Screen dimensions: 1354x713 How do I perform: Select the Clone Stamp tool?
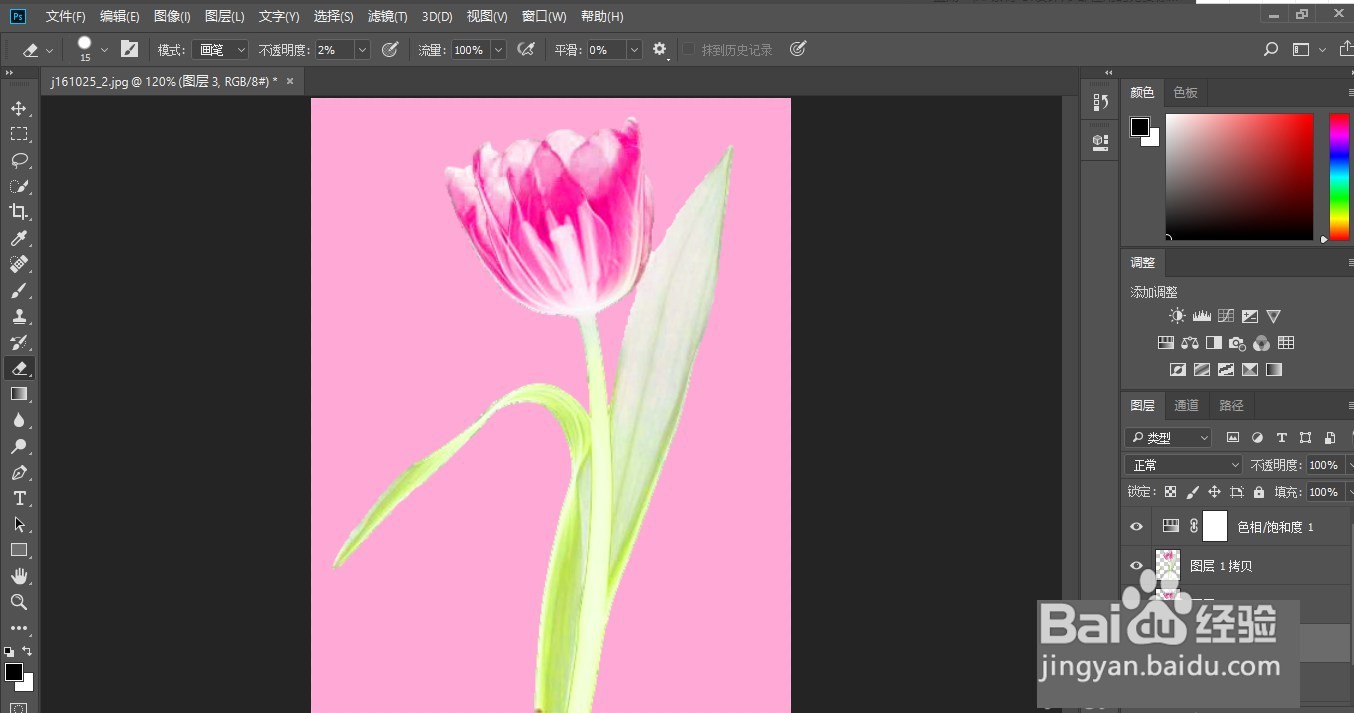19,316
